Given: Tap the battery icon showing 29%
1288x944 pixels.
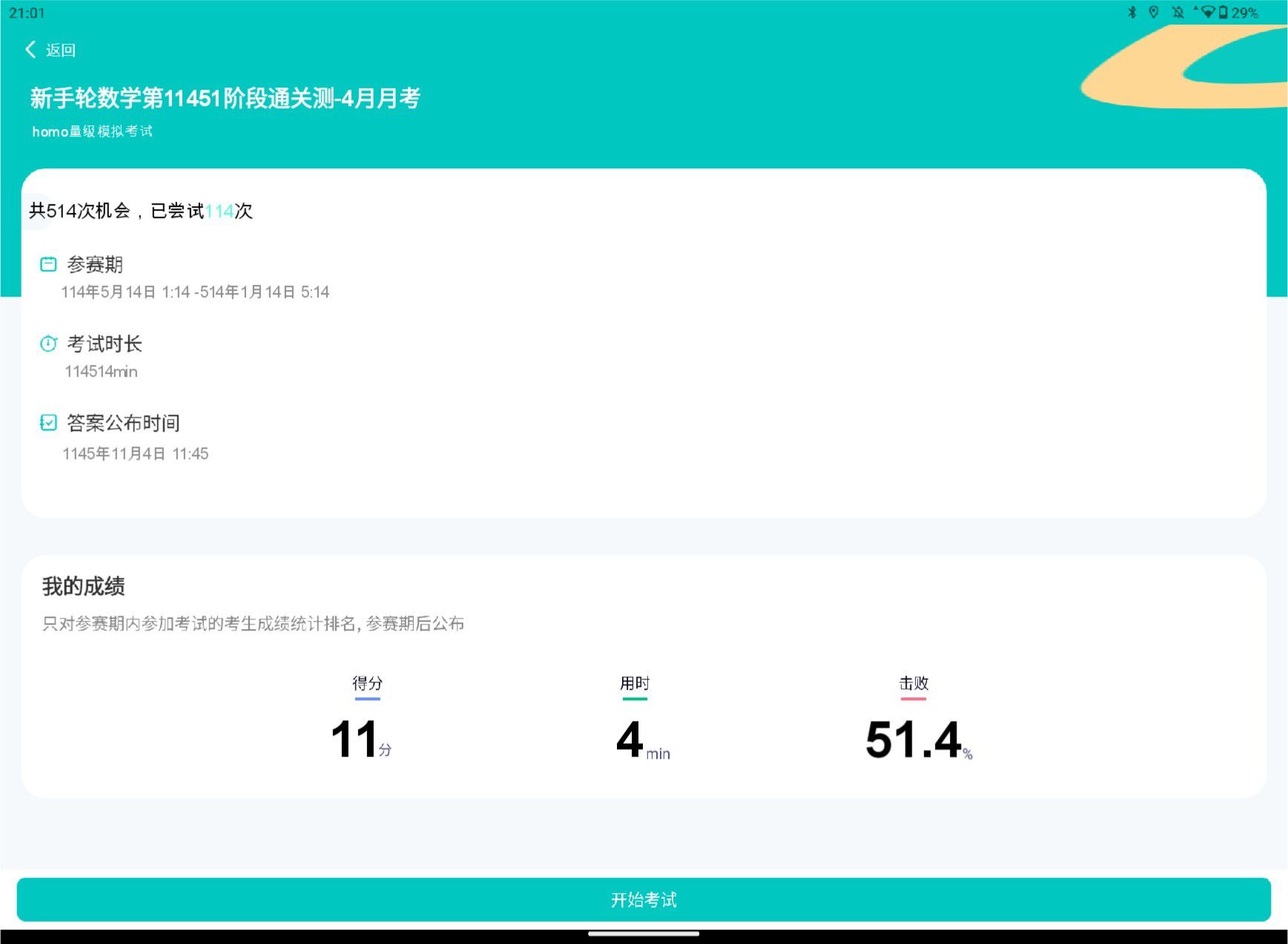Looking at the screenshot, I should click(x=1223, y=13).
